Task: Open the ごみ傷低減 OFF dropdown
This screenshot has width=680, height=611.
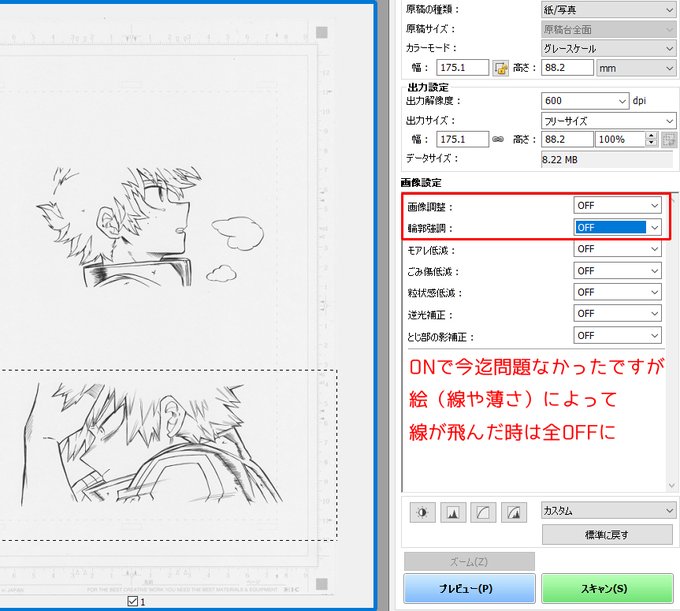Action: coord(618,271)
